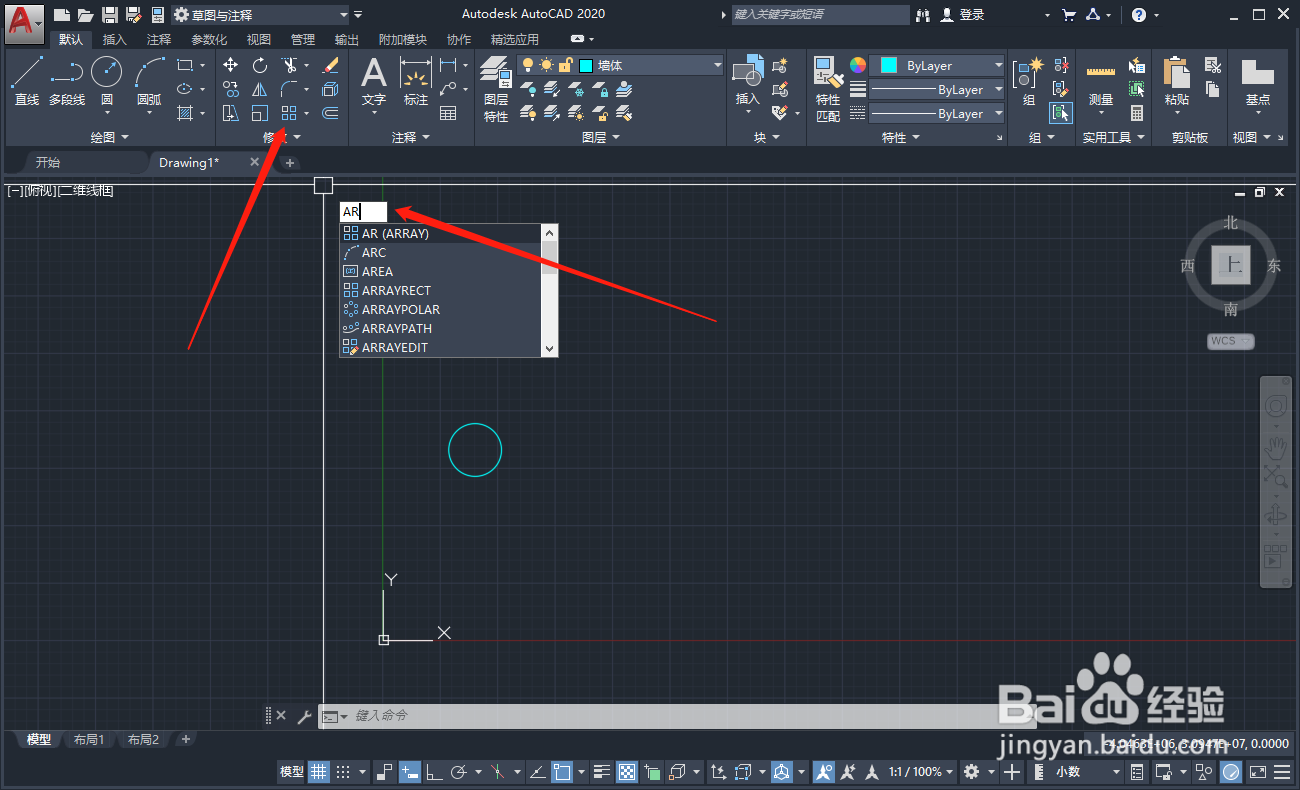Toggle snap mode dots icon in status bar
The height and width of the screenshot is (790, 1300).
[x=343, y=772]
